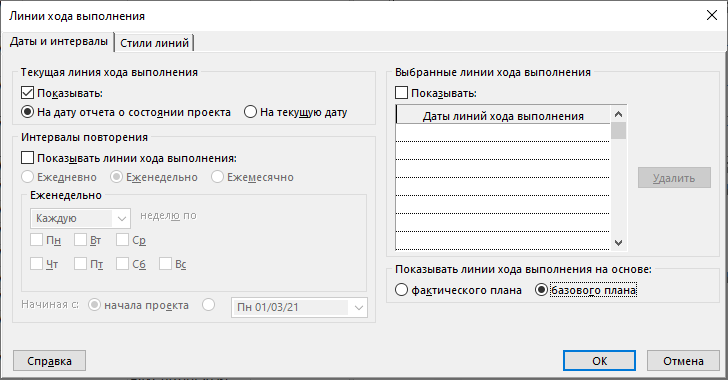This screenshot has height=380, width=728.
Task: Open help with the Справка button
Action: click(49, 361)
